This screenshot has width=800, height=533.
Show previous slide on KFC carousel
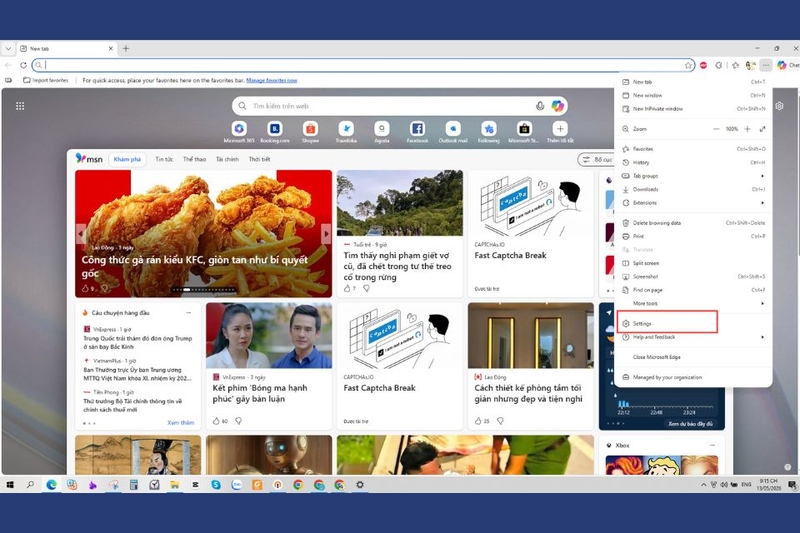click(x=81, y=234)
